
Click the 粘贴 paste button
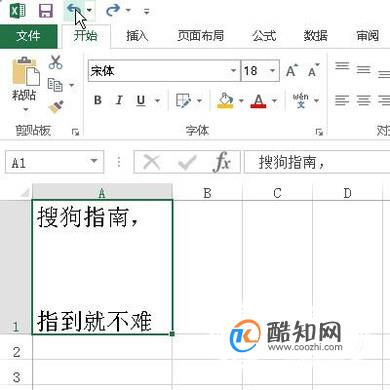[x=25, y=83]
